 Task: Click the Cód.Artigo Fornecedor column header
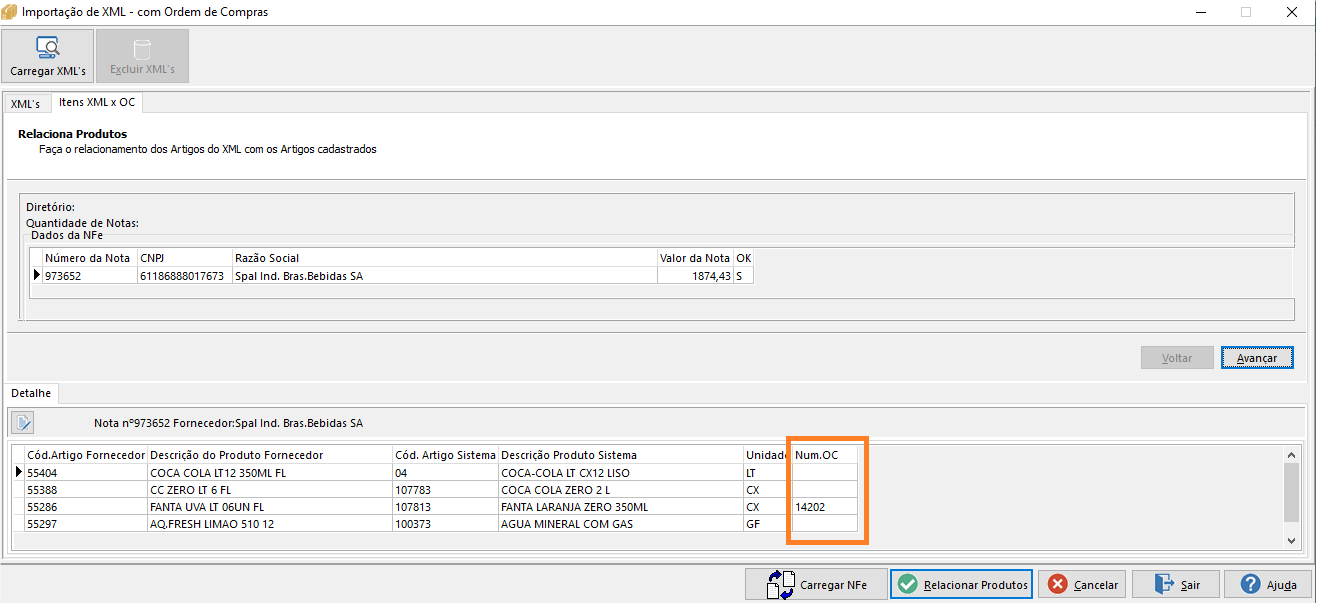pyautogui.click(x=85, y=455)
